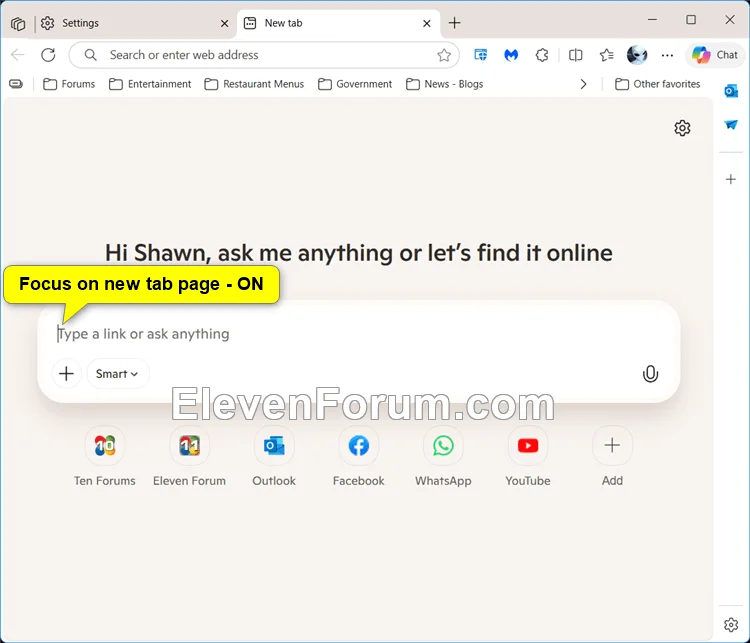Open the News - Blogs favorites folder
The image size is (750, 643).
[x=444, y=84]
